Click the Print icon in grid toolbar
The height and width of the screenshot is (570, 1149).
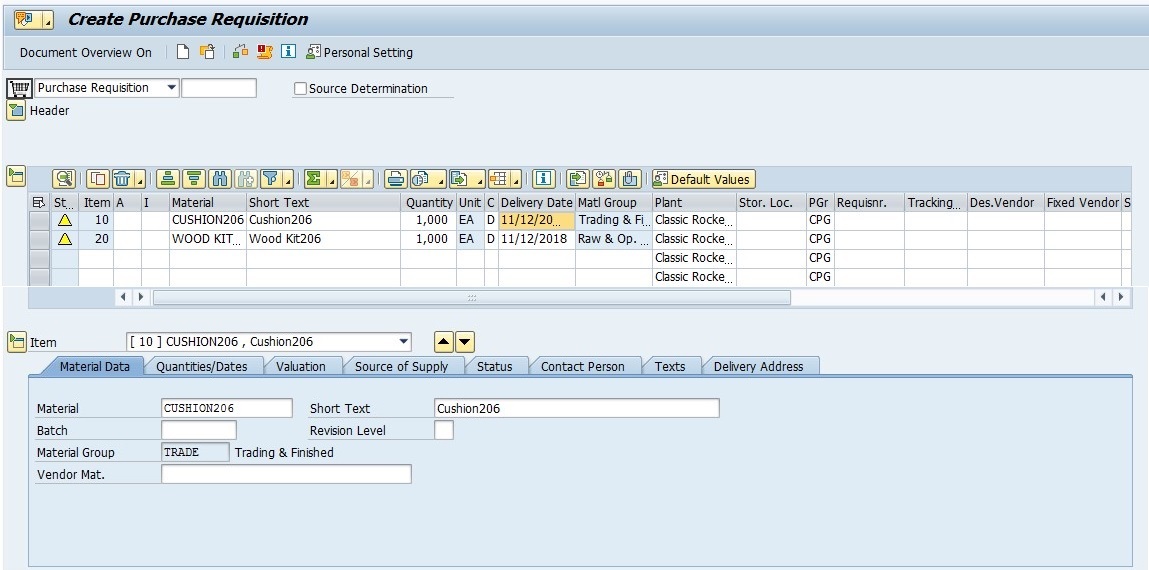(x=396, y=179)
